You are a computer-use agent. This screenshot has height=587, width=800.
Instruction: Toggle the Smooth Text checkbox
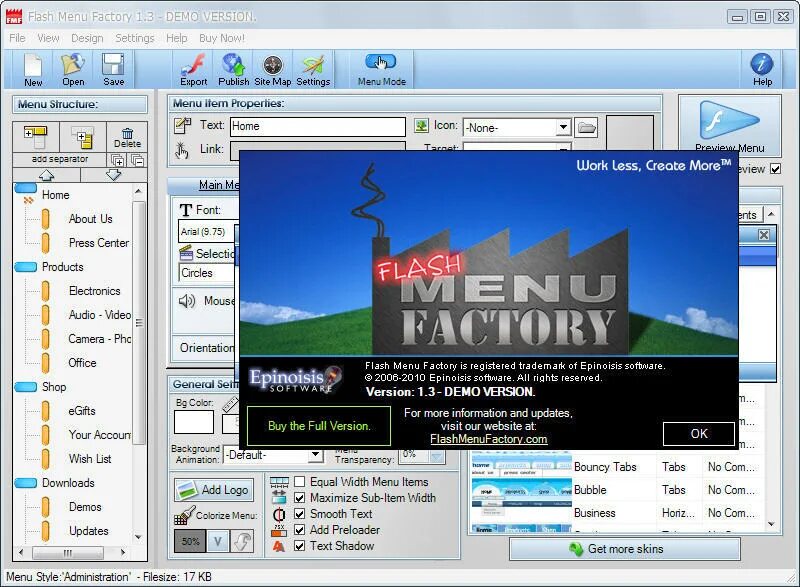pyautogui.click(x=299, y=514)
